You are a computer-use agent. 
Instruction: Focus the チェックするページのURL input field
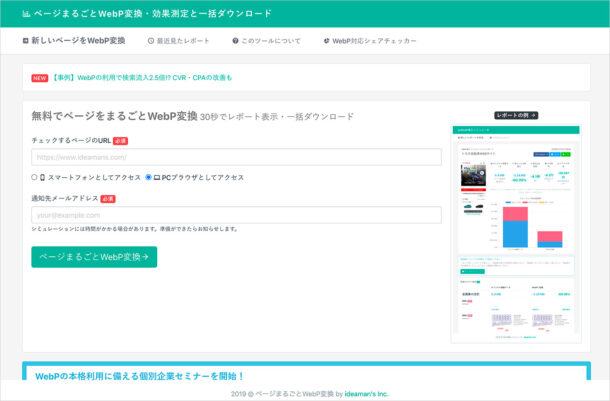pos(236,157)
